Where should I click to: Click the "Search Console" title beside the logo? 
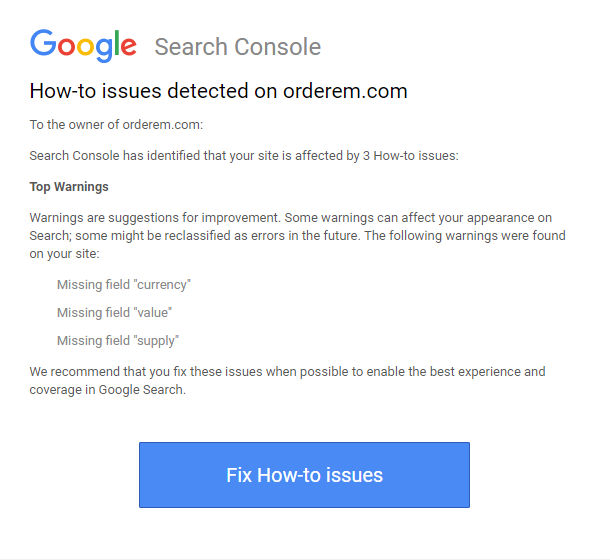237,47
